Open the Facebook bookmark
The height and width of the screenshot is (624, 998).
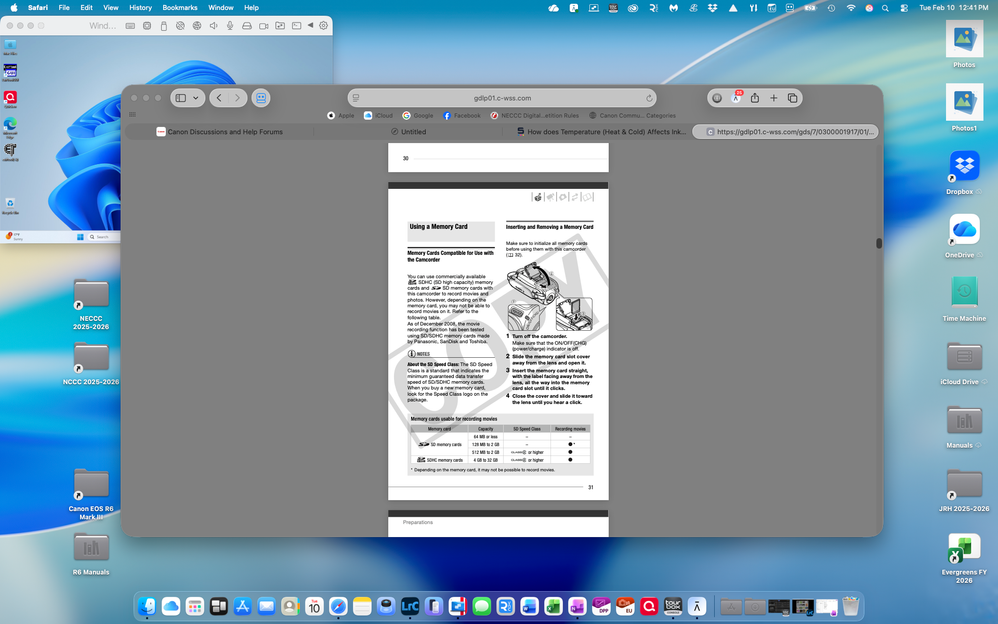[461, 116]
